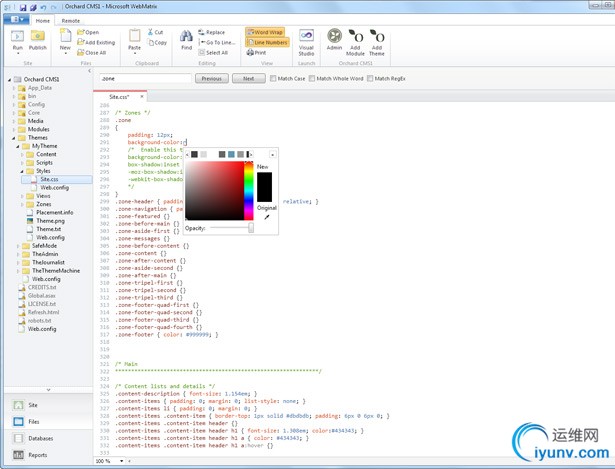Collapse the Orchard CMS1 root node
The width and height of the screenshot is (615, 469).
pos(10,80)
